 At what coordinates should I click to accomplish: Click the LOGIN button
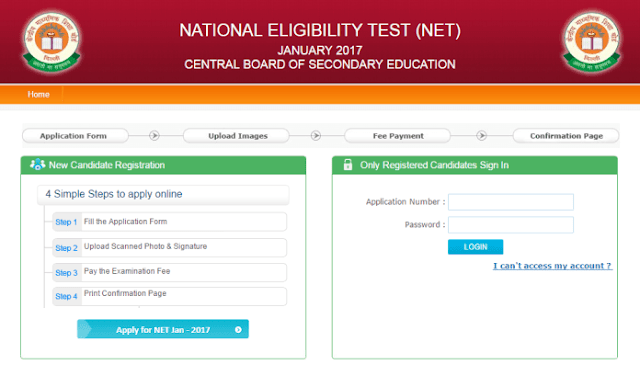tap(476, 247)
